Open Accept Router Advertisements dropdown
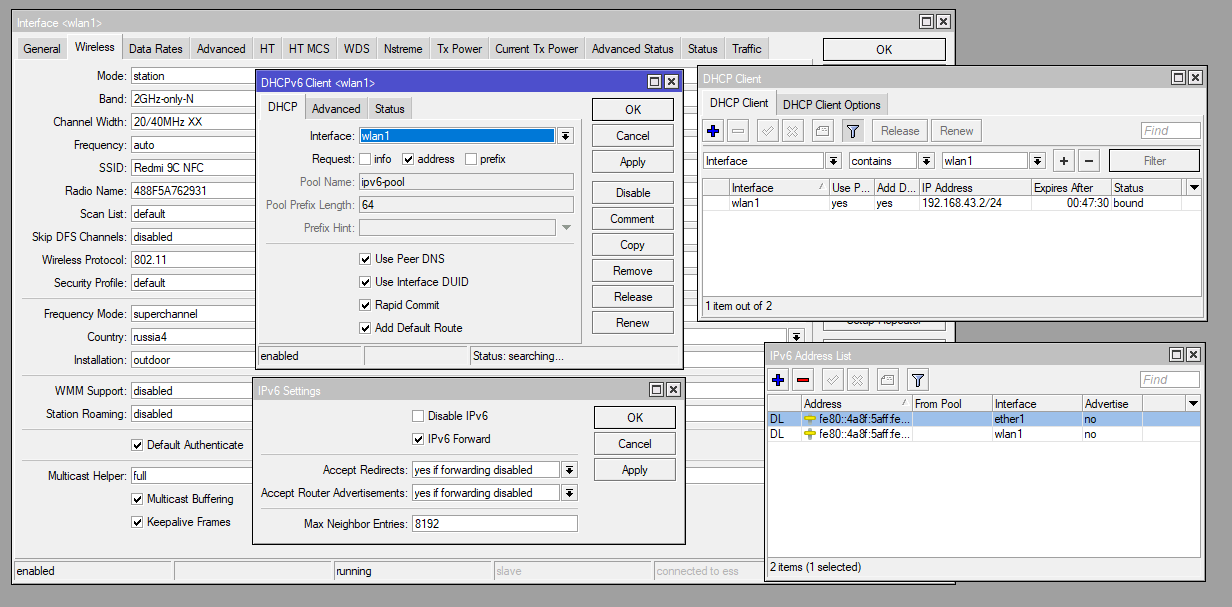This screenshot has height=607, width=1232. (569, 493)
